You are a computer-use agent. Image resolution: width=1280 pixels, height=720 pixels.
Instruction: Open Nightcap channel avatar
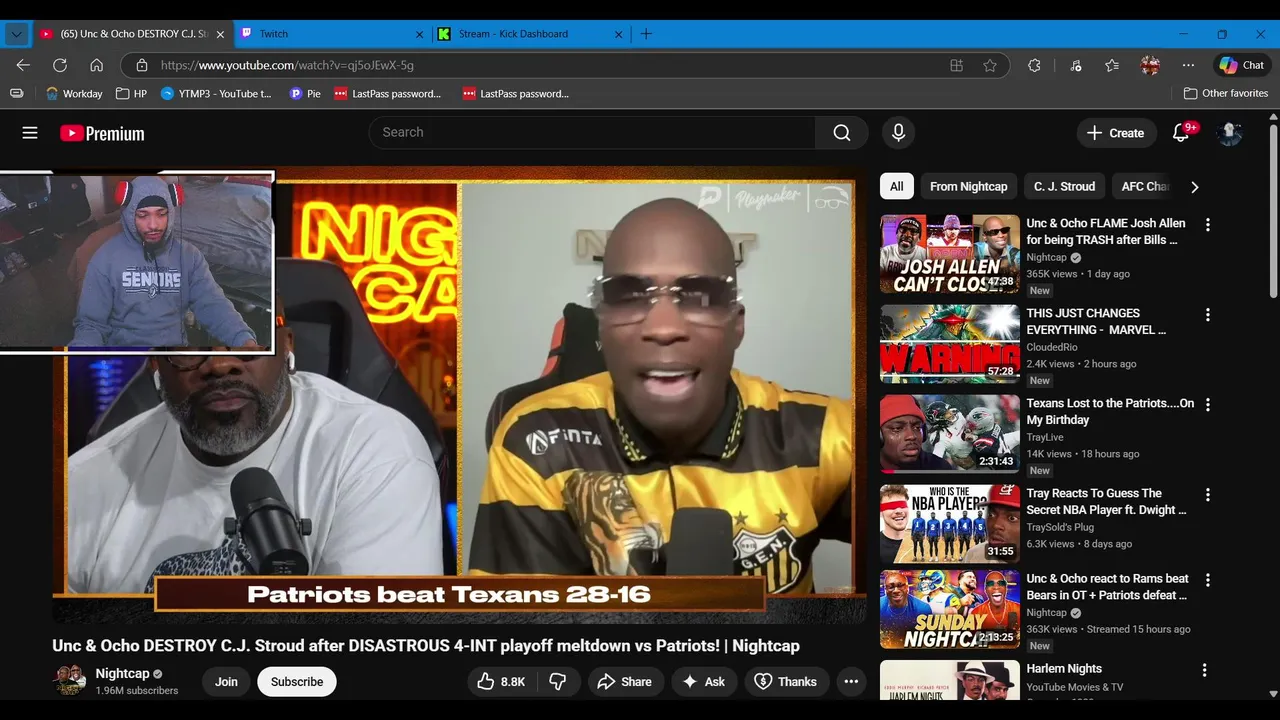69,681
